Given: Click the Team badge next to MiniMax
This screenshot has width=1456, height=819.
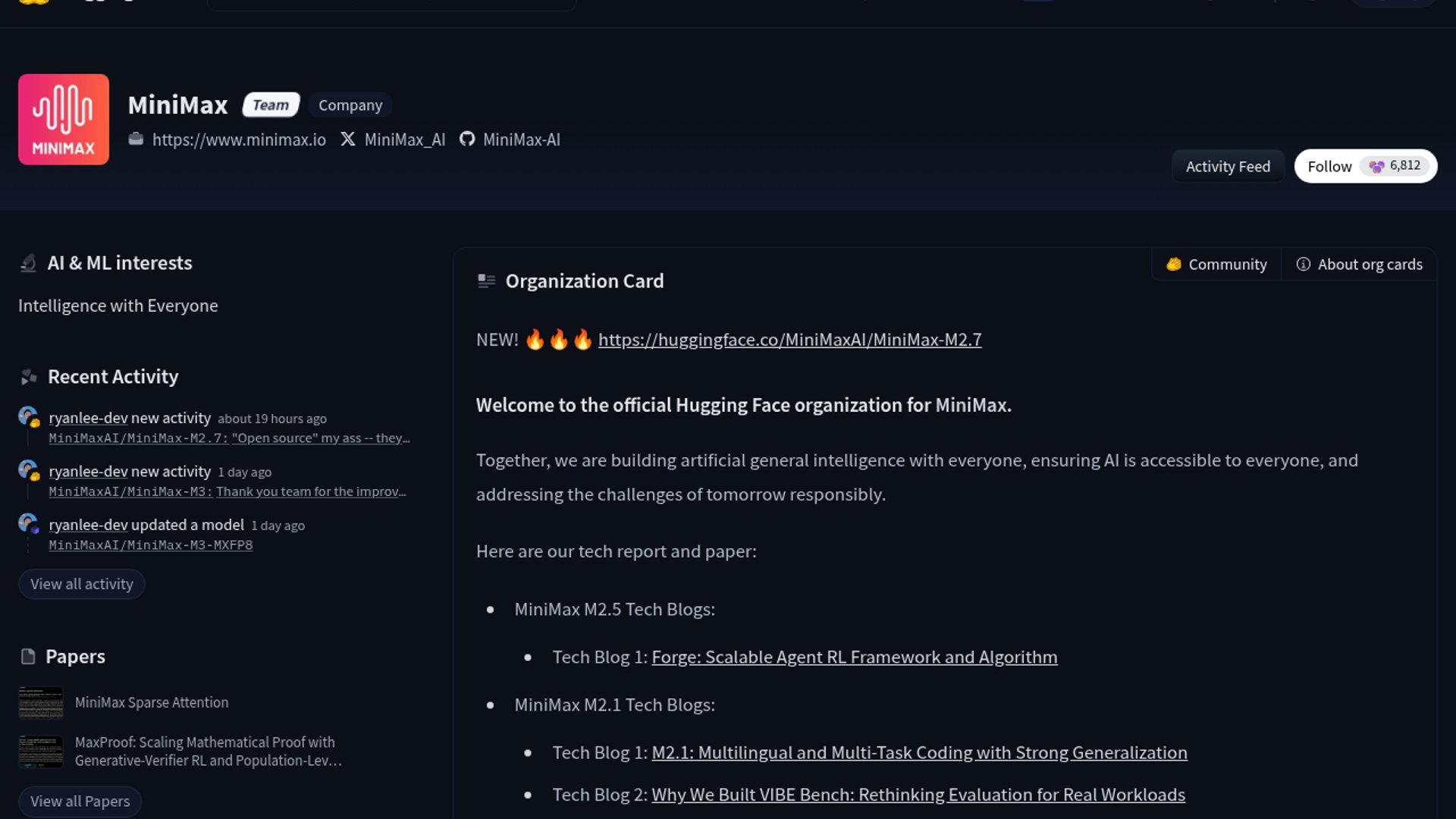Looking at the screenshot, I should 271,105.
